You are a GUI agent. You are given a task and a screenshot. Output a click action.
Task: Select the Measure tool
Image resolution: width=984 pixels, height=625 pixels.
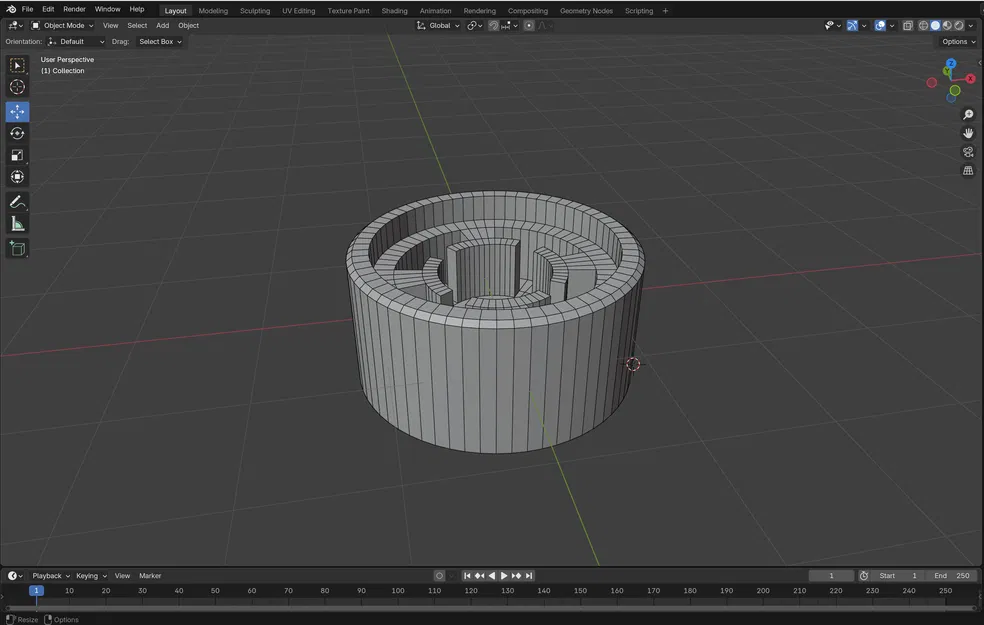click(17, 224)
